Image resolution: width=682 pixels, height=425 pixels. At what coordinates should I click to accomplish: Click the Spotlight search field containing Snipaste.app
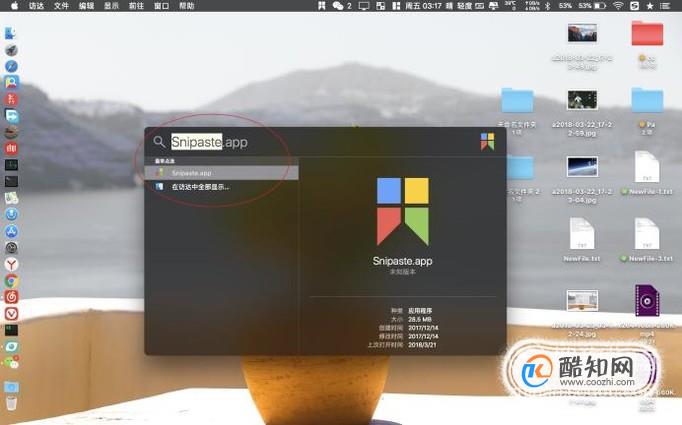pyautogui.click(x=320, y=142)
